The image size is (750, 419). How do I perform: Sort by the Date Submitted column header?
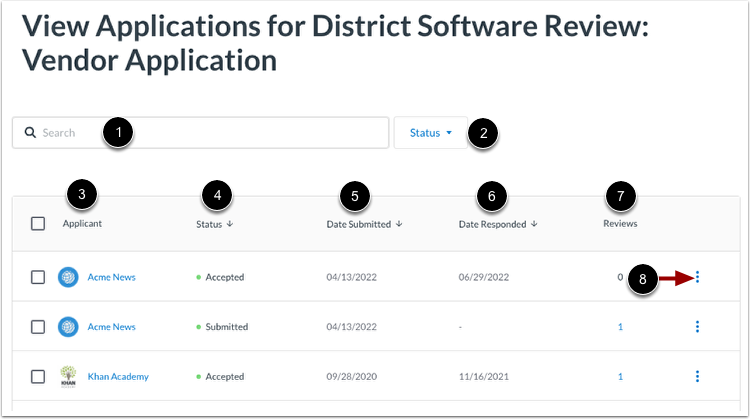click(x=364, y=224)
